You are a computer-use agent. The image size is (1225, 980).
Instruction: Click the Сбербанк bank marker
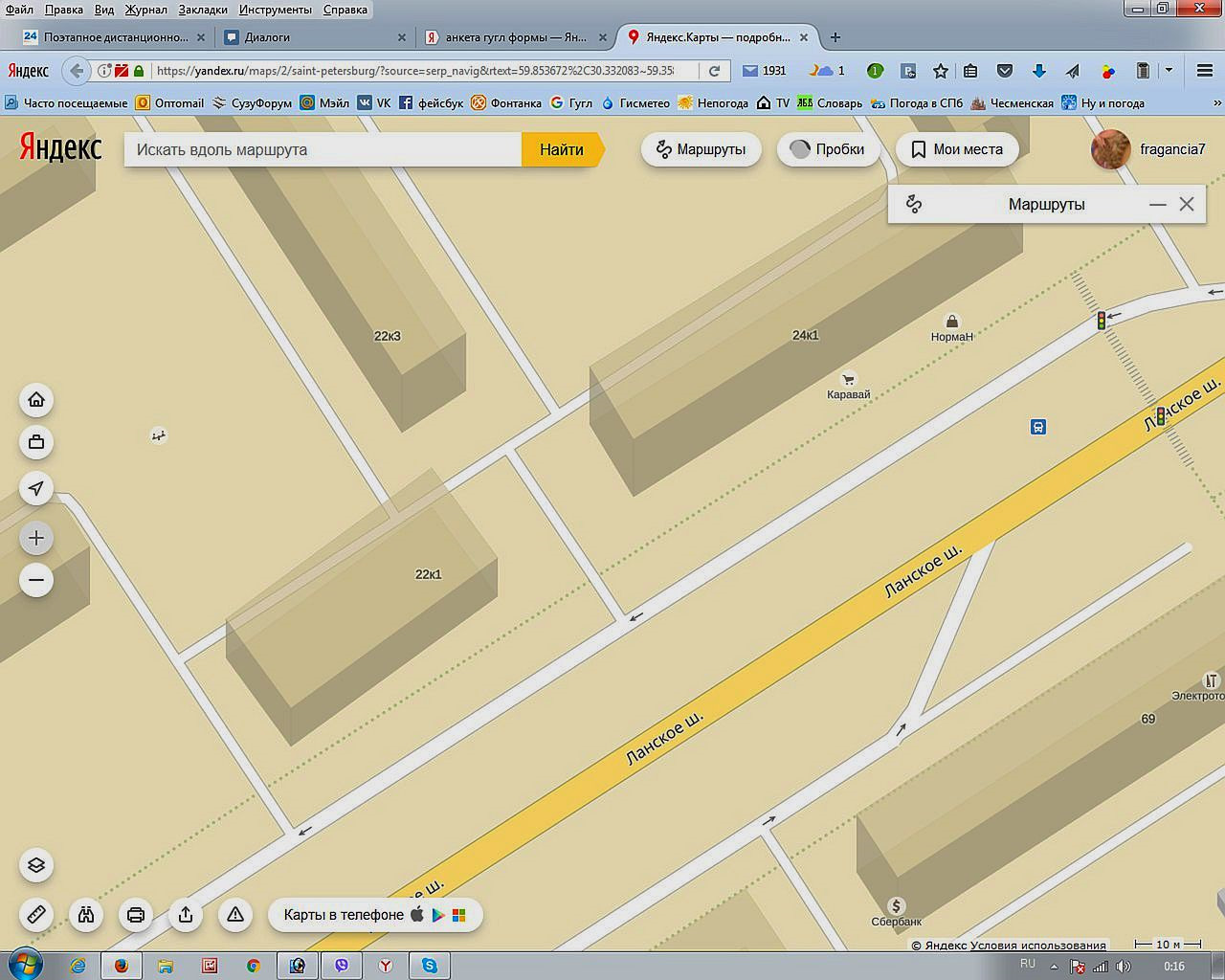pyautogui.click(x=897, y=905)
